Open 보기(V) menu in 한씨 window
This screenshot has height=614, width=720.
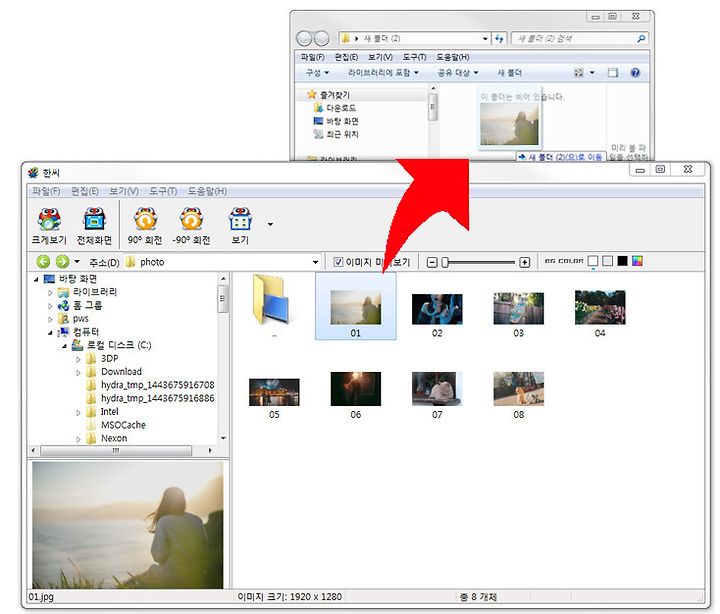124,191
